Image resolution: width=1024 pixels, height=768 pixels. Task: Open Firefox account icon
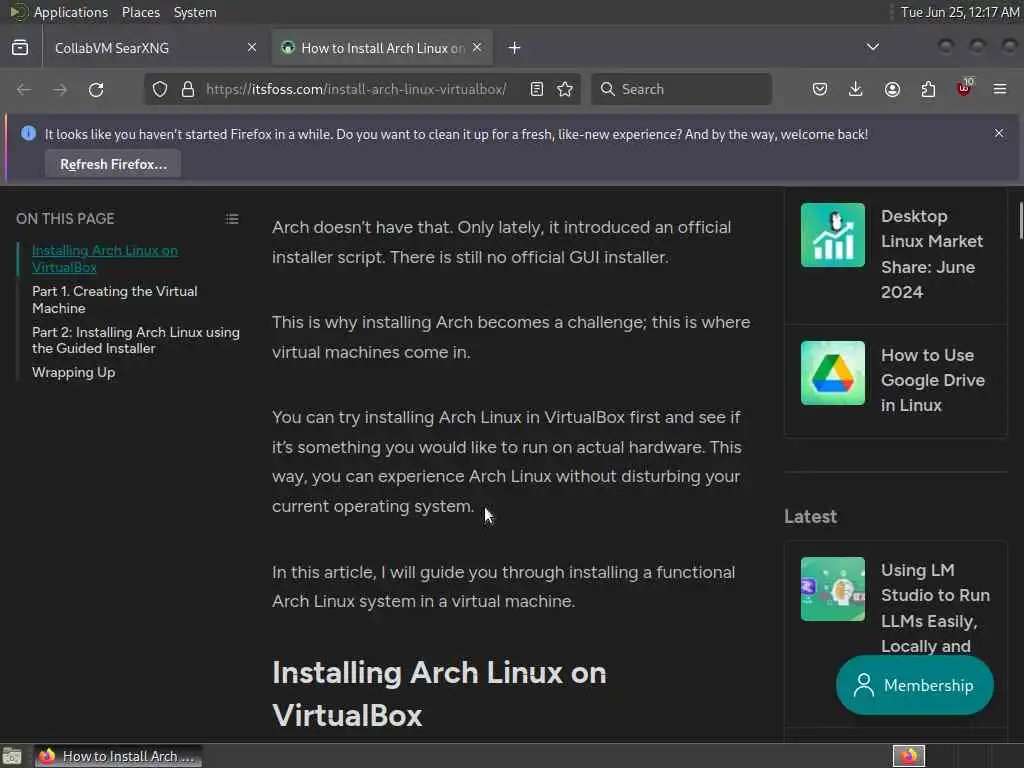point(892,89)
